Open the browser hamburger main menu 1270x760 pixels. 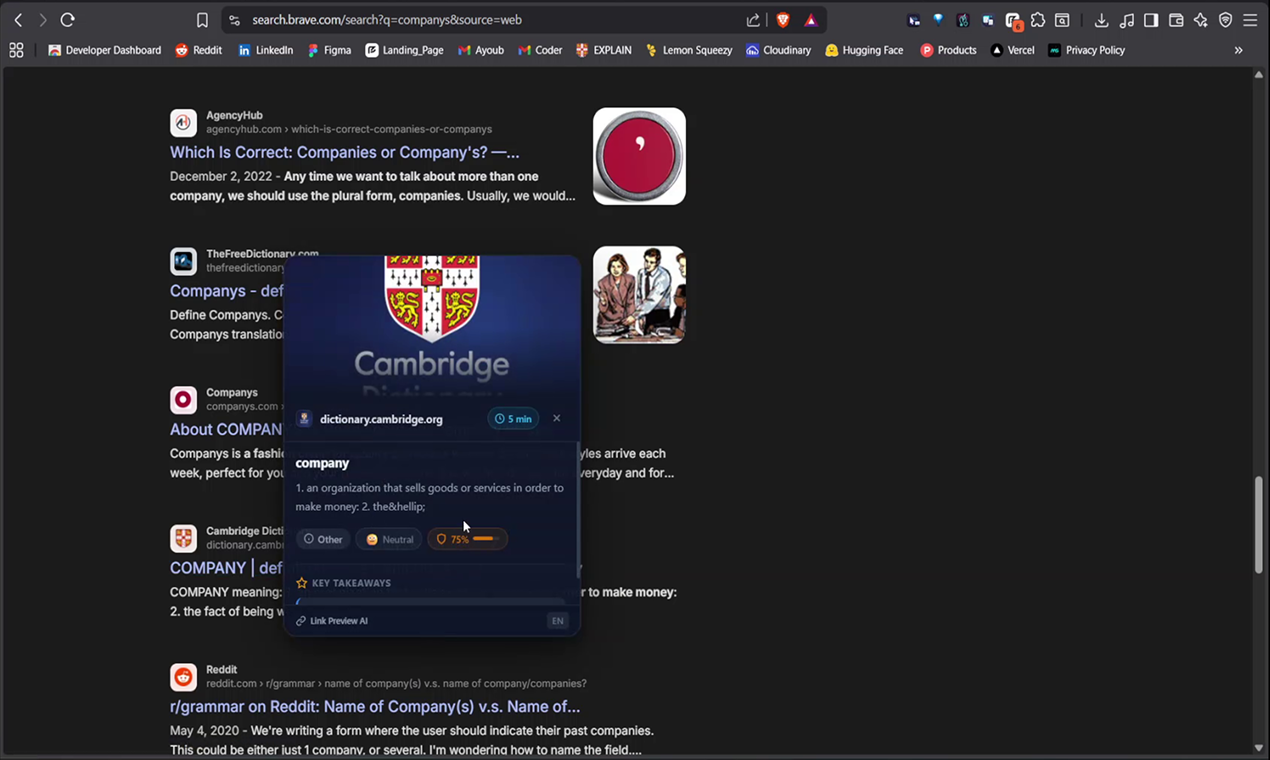1250,20
